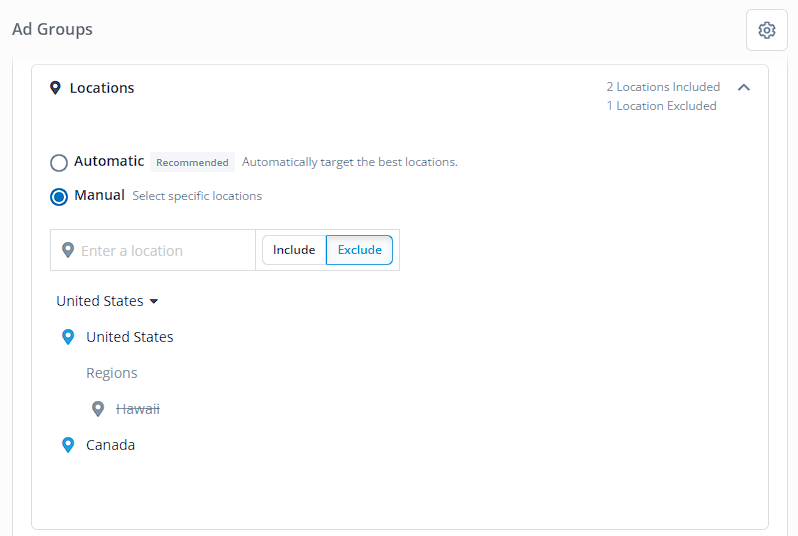This screenshot has width=798, height=536.
Task: Click the dropdown caret next to United States
Action: point(154,302)
